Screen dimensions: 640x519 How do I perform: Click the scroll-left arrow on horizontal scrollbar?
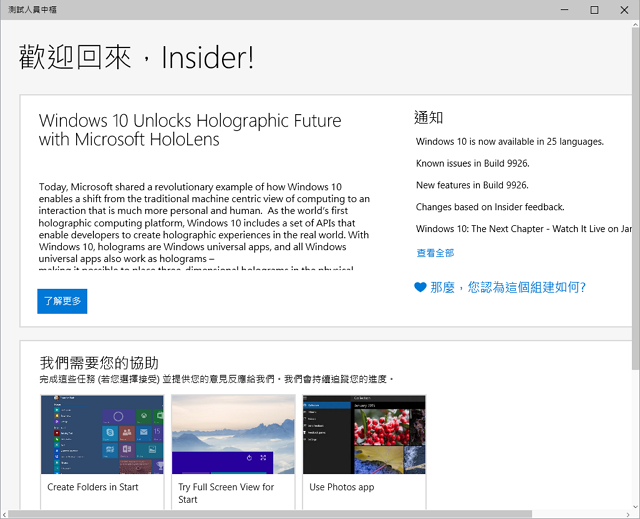pos(4,515)
